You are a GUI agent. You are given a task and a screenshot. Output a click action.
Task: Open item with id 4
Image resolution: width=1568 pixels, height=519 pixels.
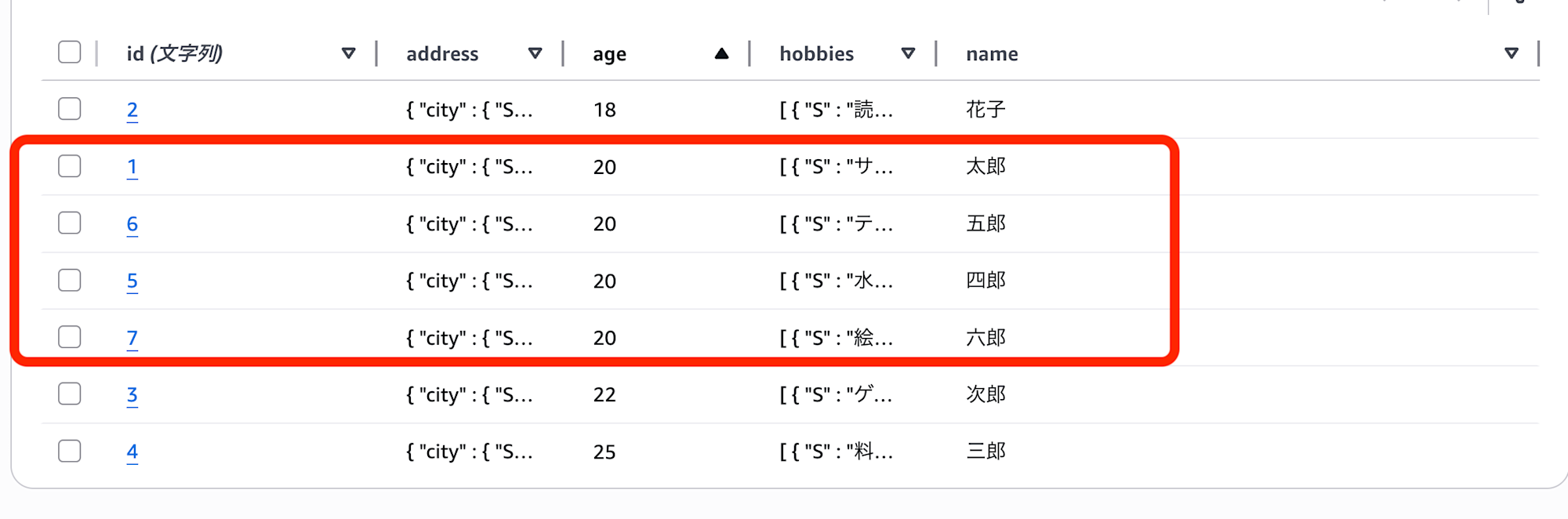click(x=132, y=451)
